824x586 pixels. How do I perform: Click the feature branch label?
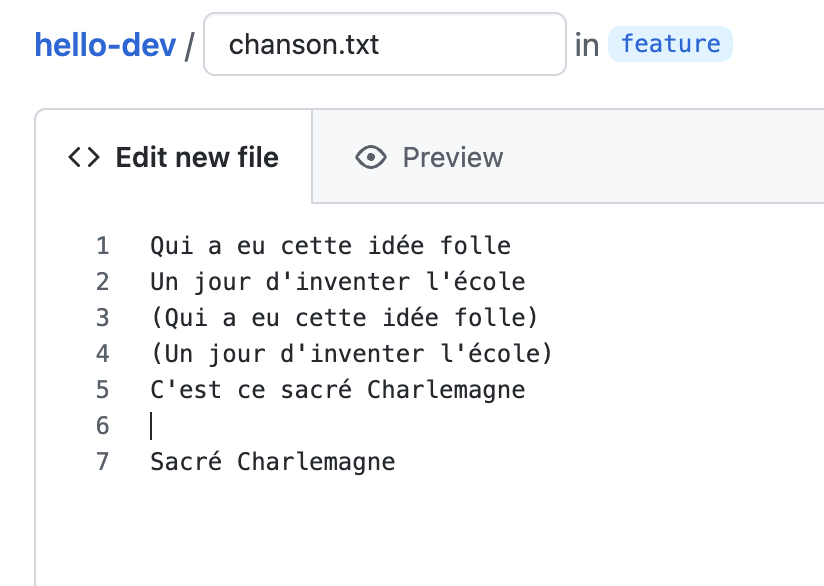coord(670,44)
